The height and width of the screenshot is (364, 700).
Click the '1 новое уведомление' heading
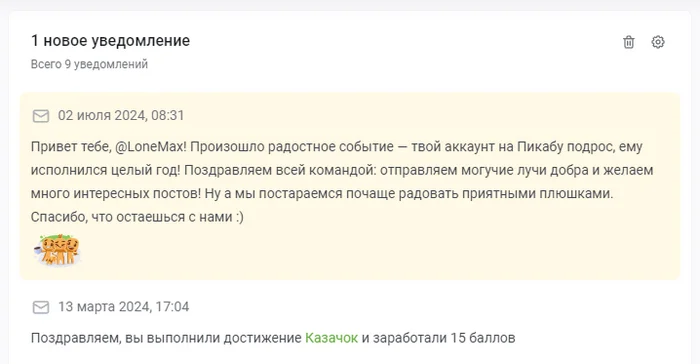[x=110, y=41]
